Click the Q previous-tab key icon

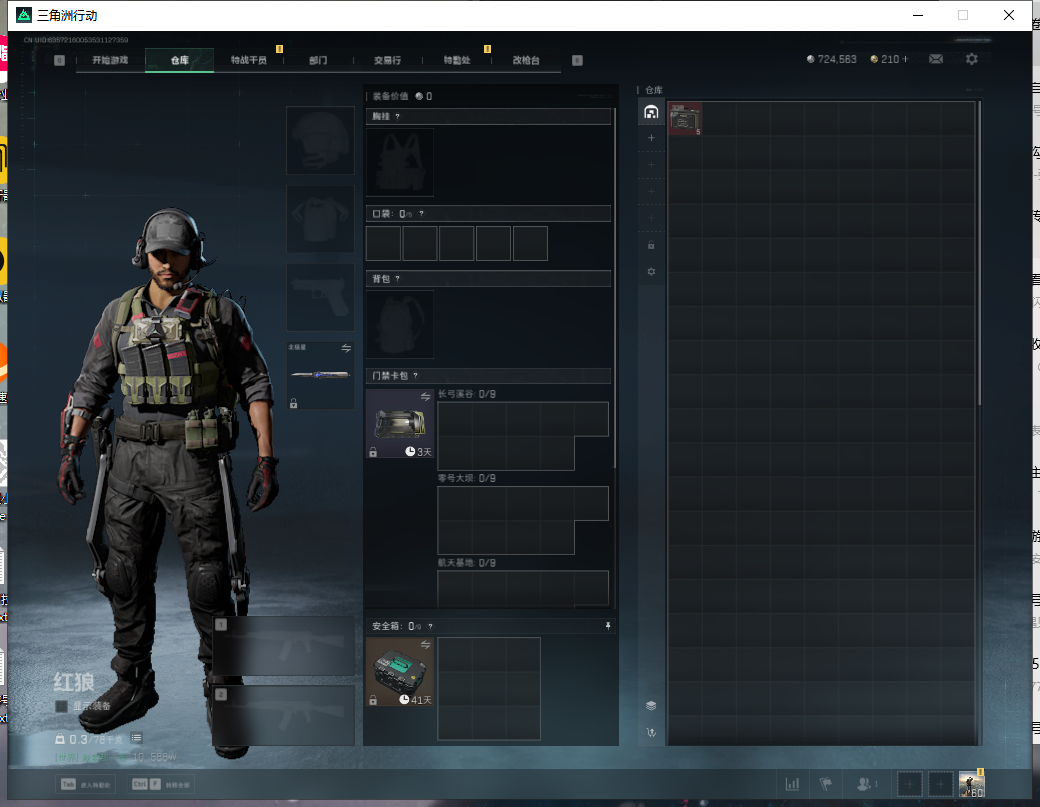tap(60, 60)
